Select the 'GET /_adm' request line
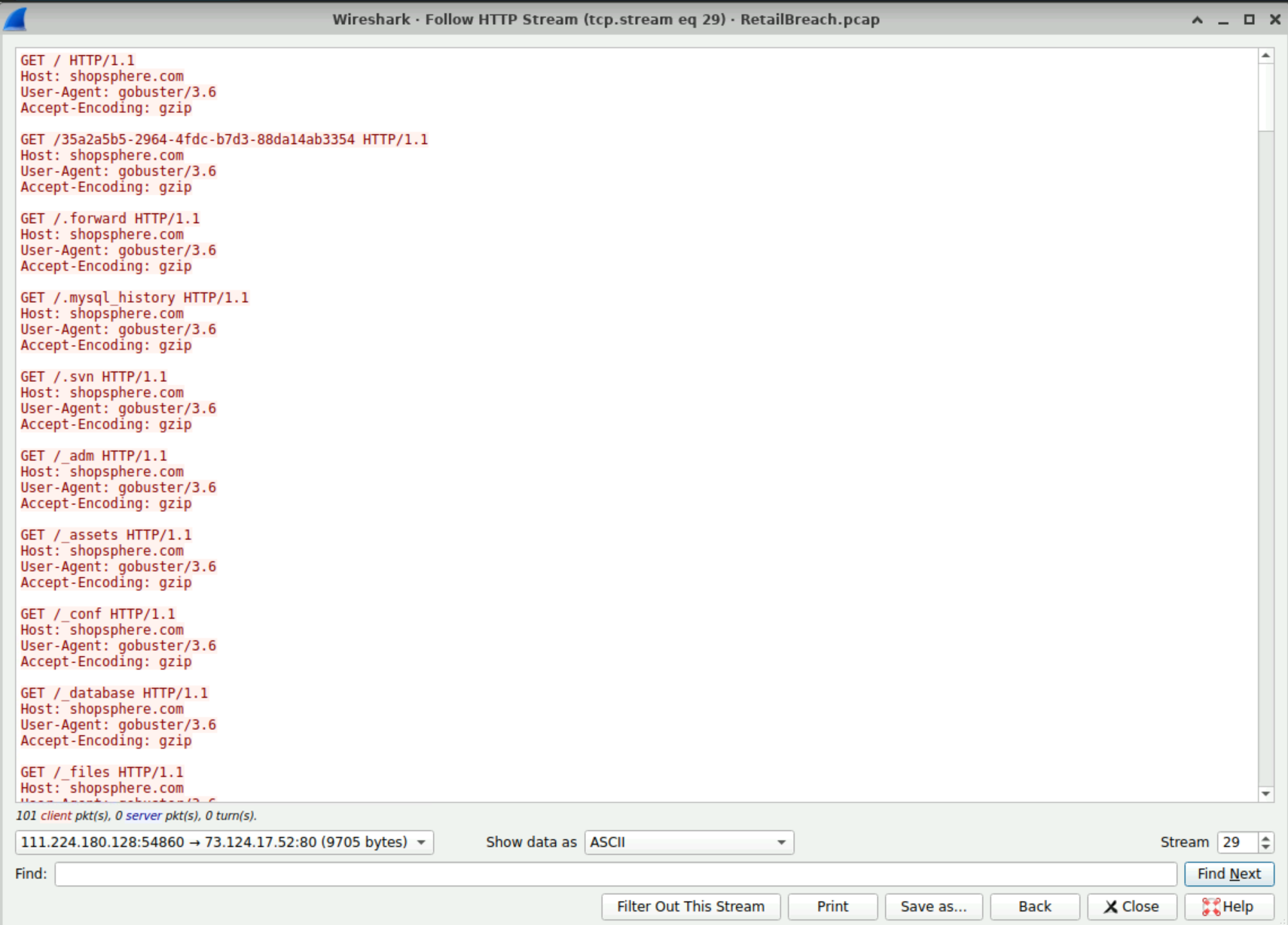Viewport: 1288px width, 925px height. point(93,456)
